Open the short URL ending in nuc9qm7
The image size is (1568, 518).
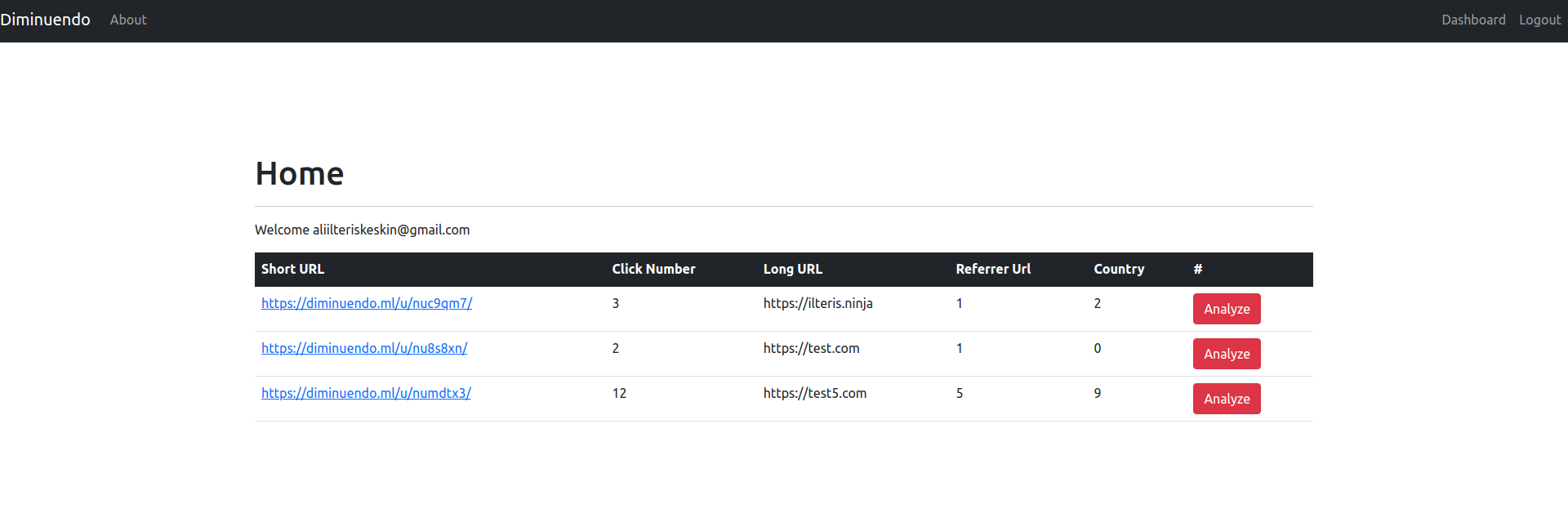367,303
